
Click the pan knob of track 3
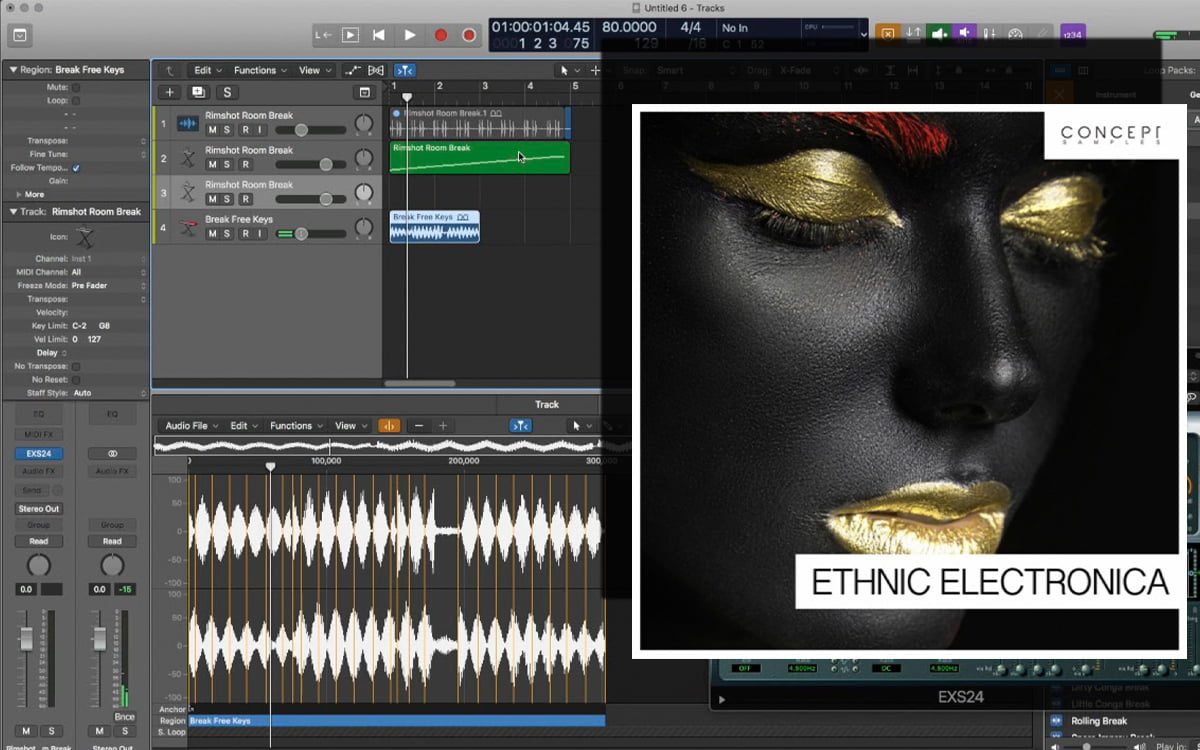[364, 192]
